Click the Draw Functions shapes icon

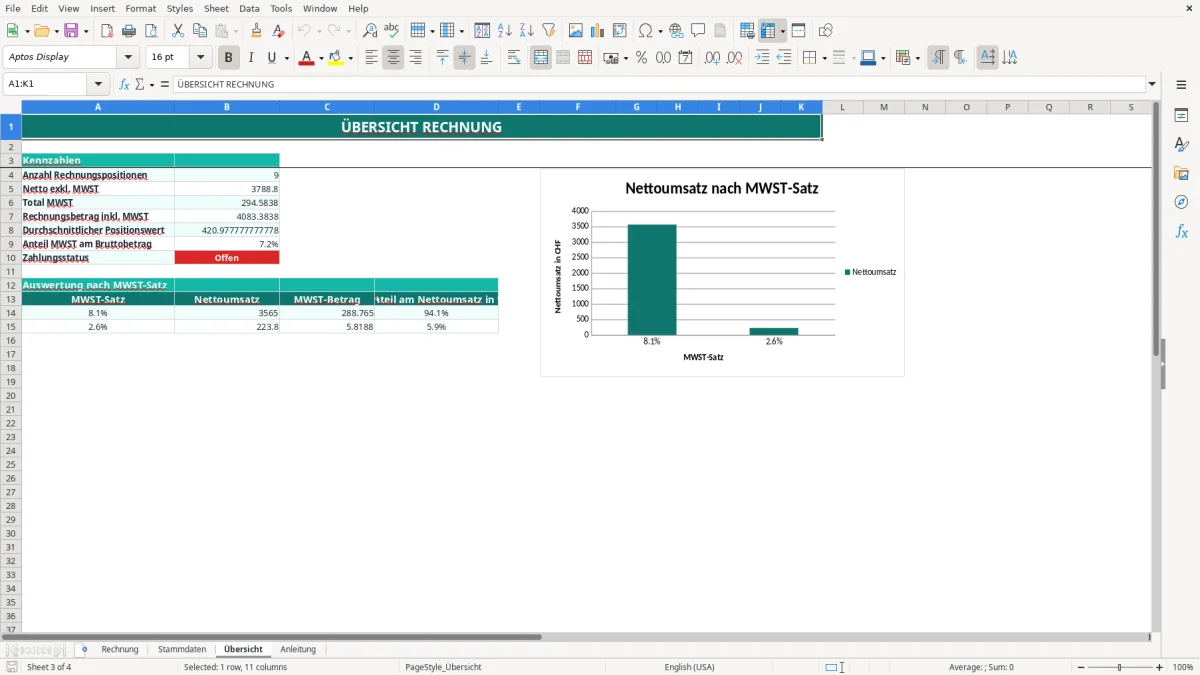pyautogui.click(x=826, y=31)
